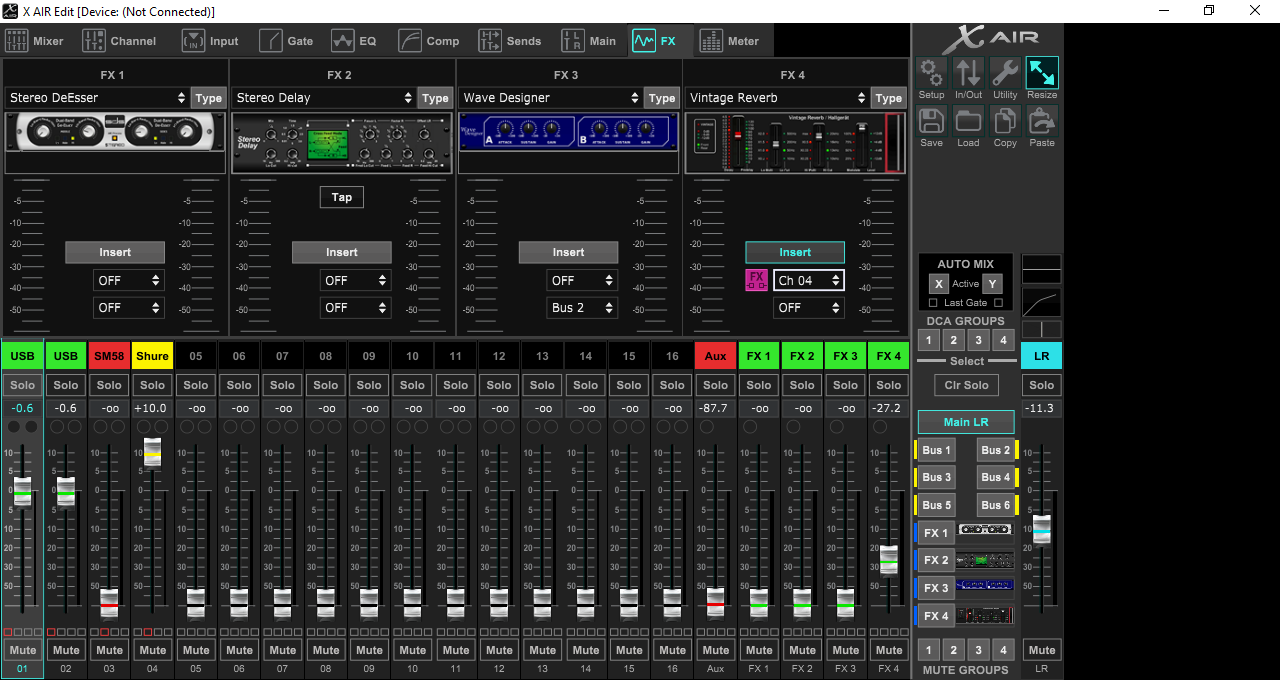Viewport: 1280px width, 680px height.
Task: Click the Save floppy disk icon
Action: pos(931,121)
